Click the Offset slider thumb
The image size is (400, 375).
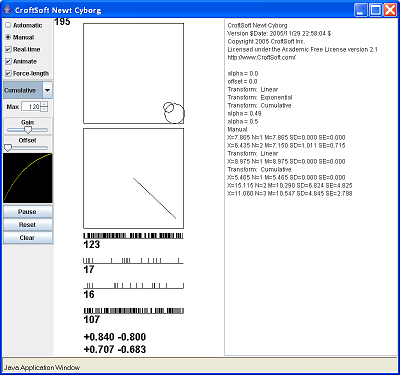click(x=8, y=148)
